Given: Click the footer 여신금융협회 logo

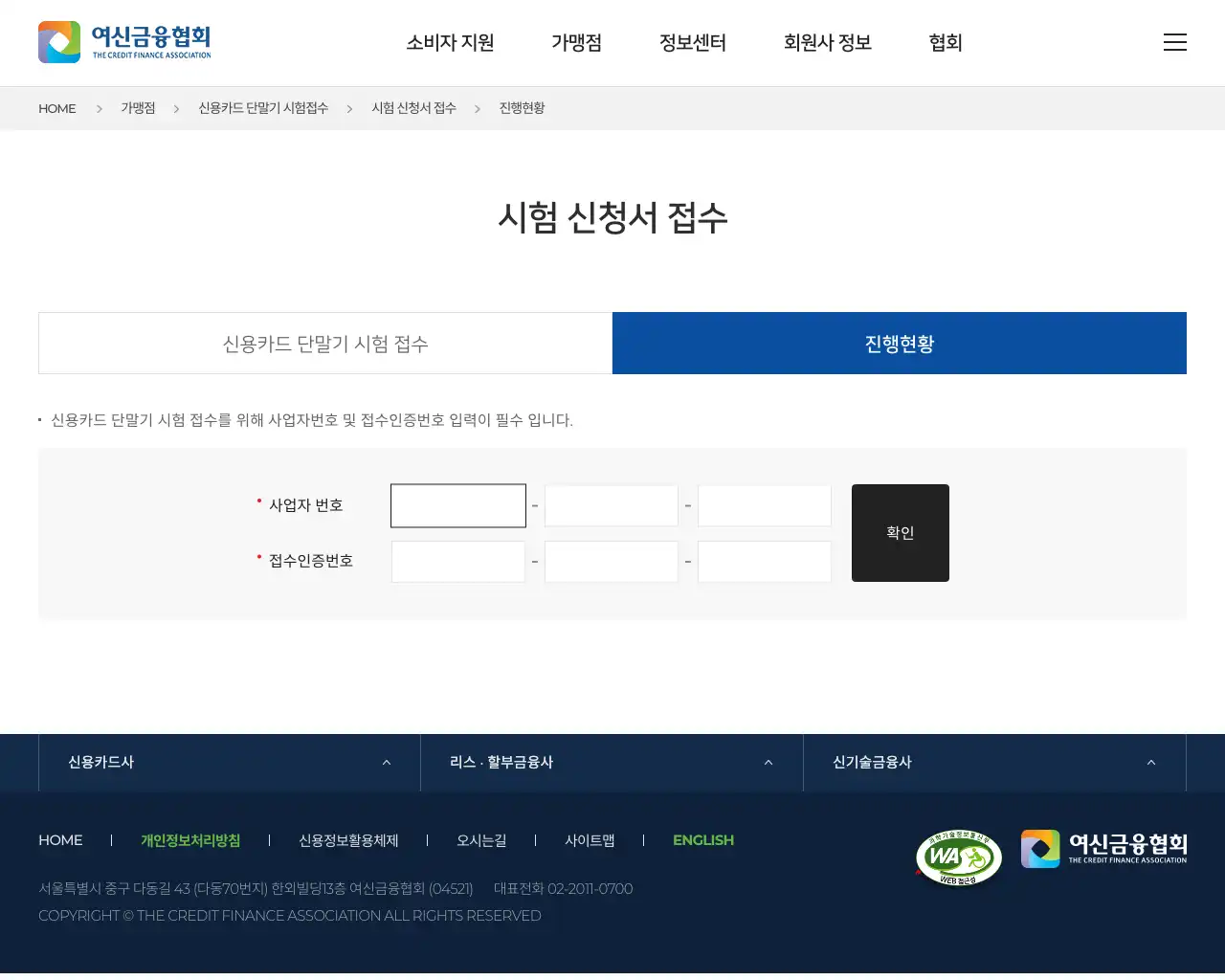Looking at the screenshot, I should pos(1103,849).
